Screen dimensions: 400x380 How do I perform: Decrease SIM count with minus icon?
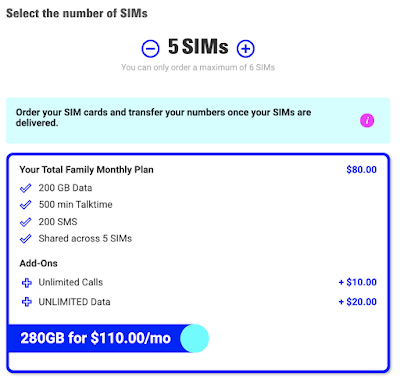coord(150,49)
